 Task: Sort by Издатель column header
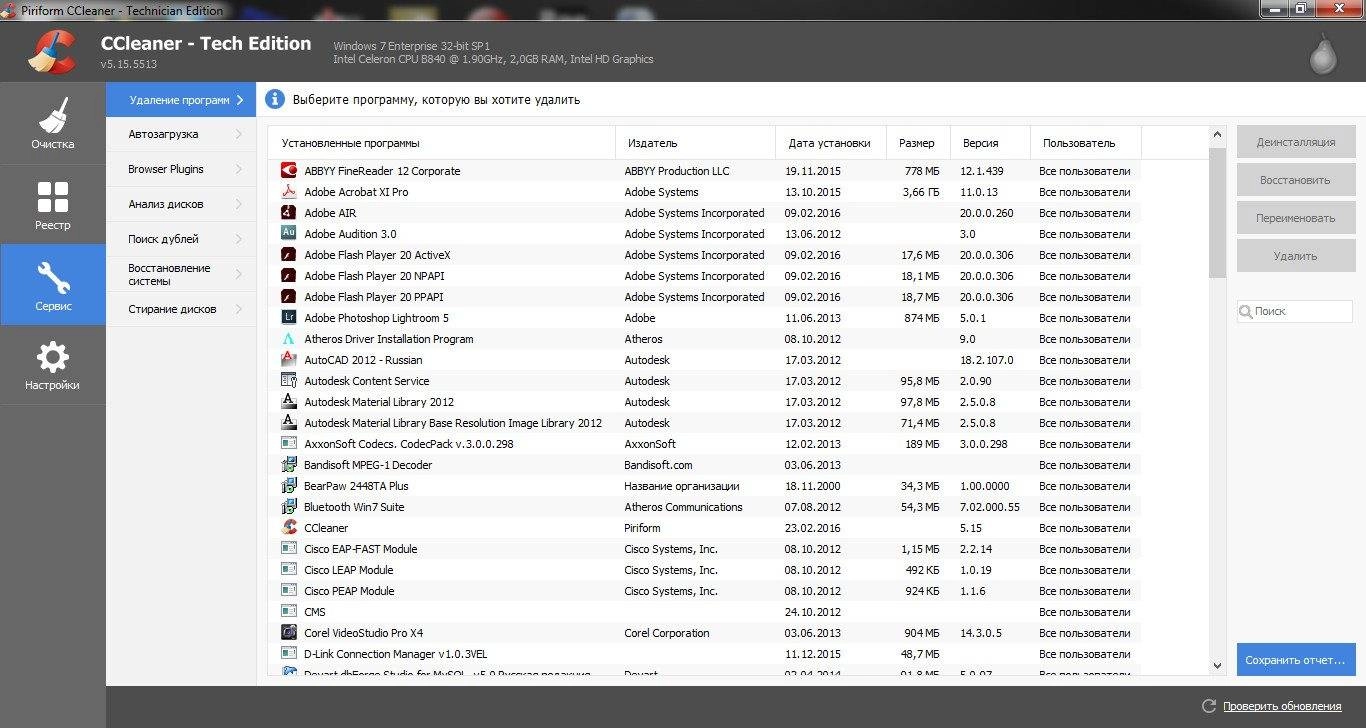pos(695,143)
